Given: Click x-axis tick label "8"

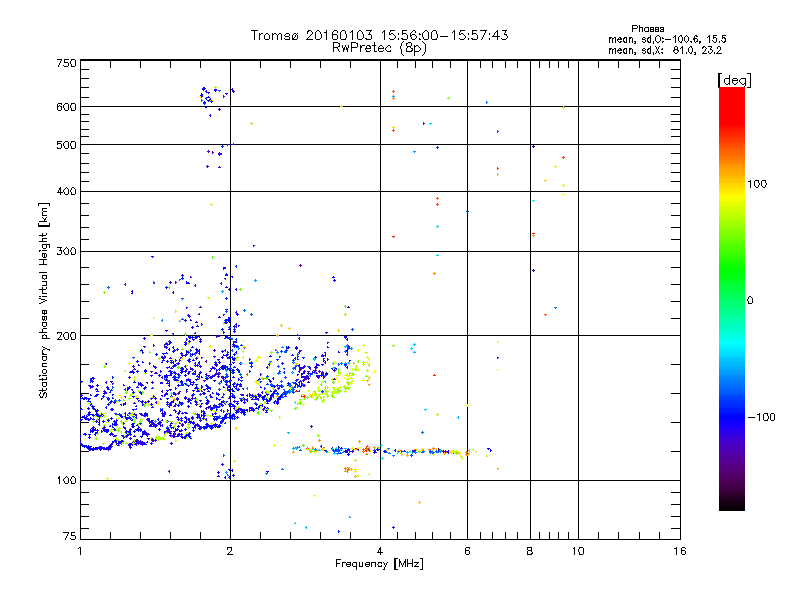Looking at the screenshot, I should 530,551.
